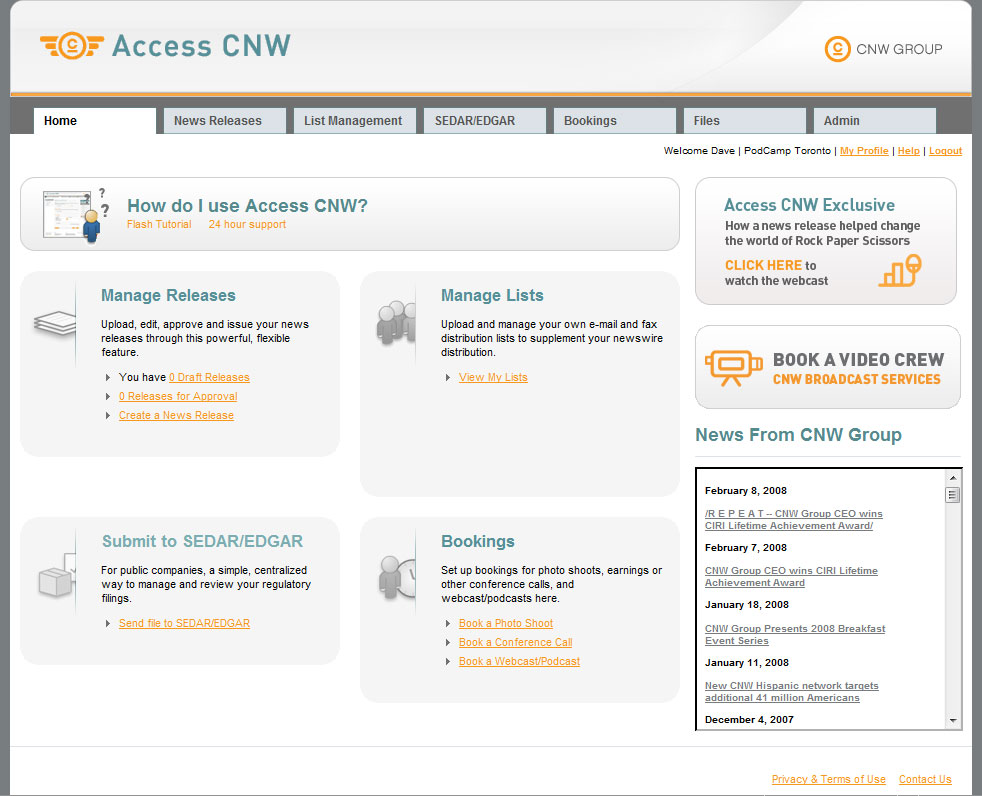Click the arrow bullet beside Book a Photo Shoot
982x796 pixels.
pyautogui.click(x=448, y=623)
